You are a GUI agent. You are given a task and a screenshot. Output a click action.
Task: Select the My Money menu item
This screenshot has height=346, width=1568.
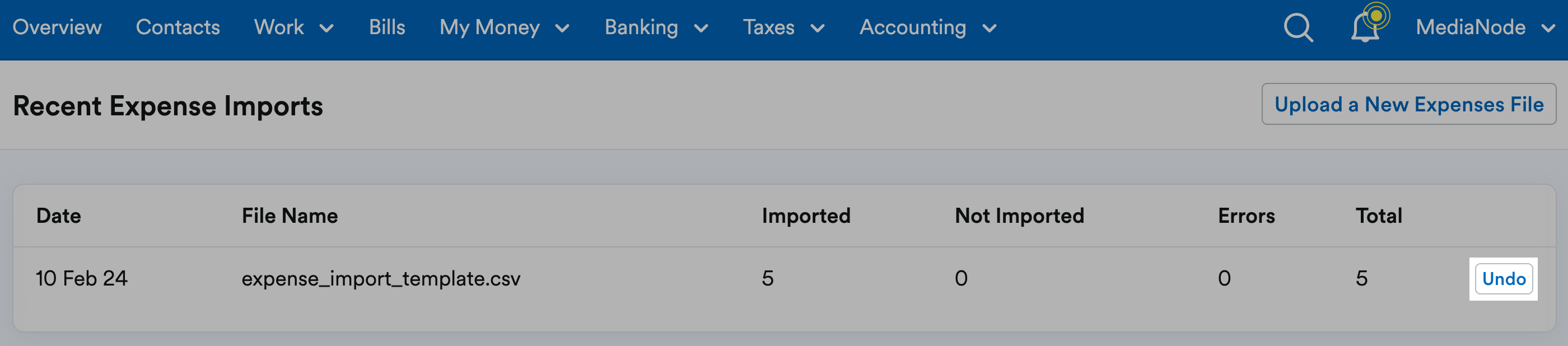490,27
